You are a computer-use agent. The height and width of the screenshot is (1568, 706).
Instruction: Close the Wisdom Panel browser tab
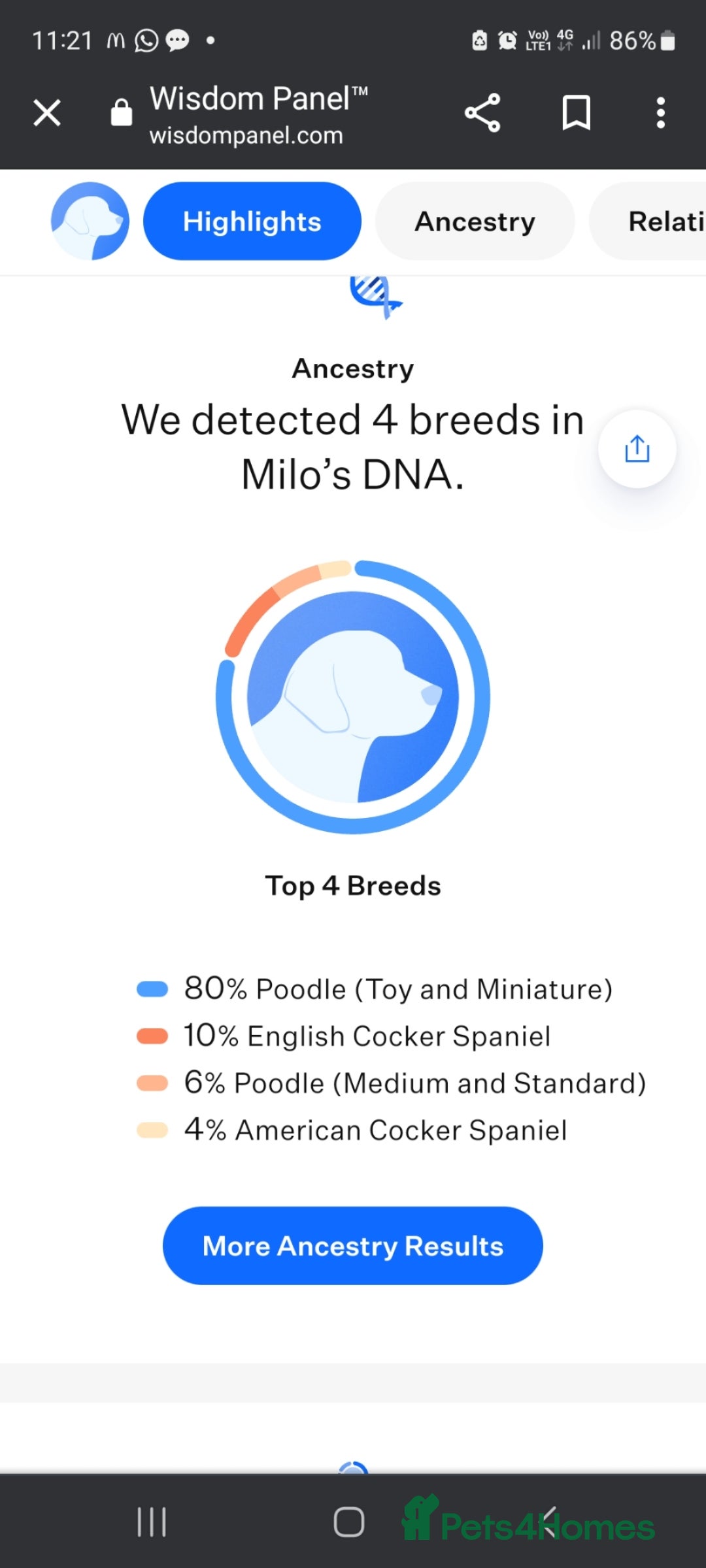pos(47,113)
